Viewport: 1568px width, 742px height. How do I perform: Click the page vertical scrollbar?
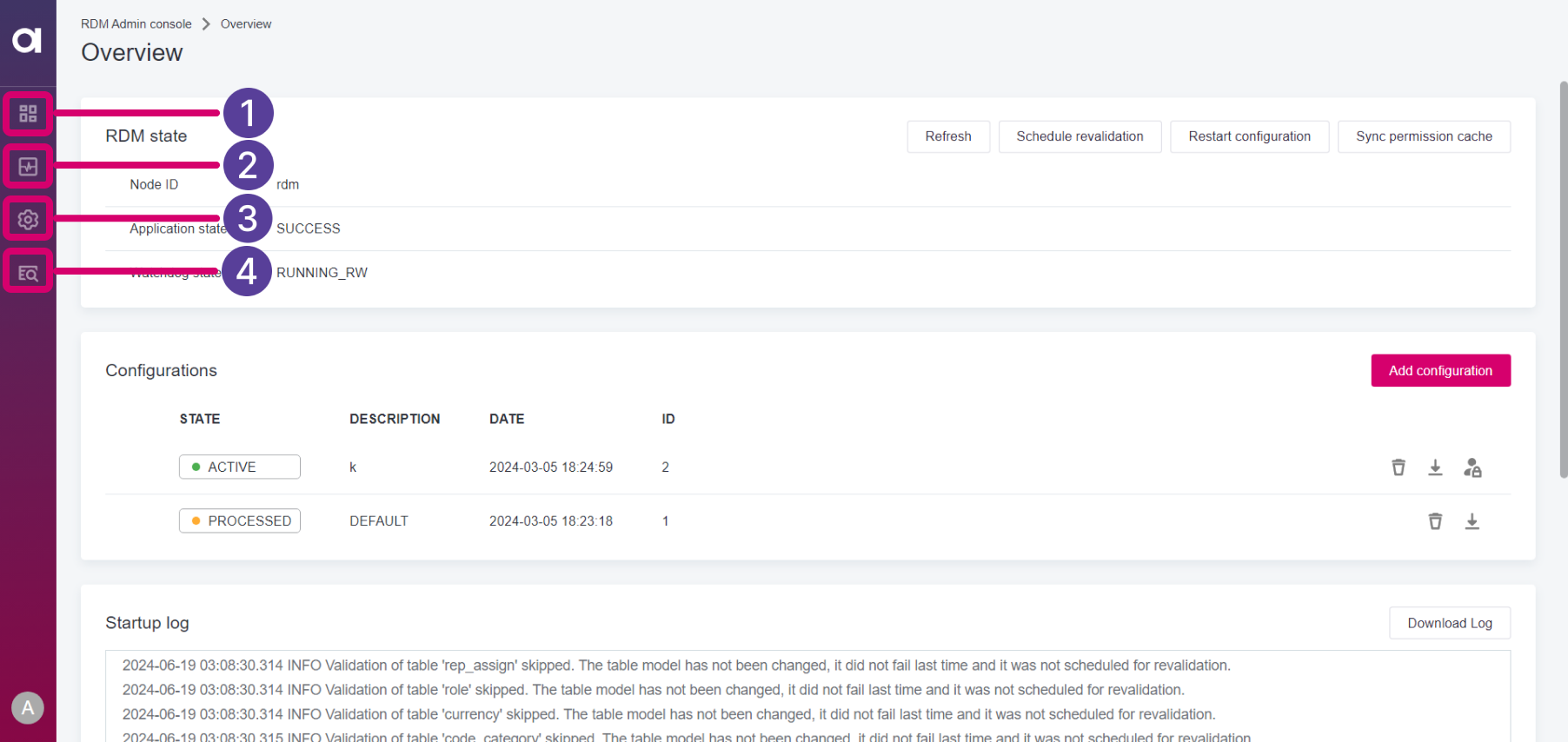(1563, 278)
